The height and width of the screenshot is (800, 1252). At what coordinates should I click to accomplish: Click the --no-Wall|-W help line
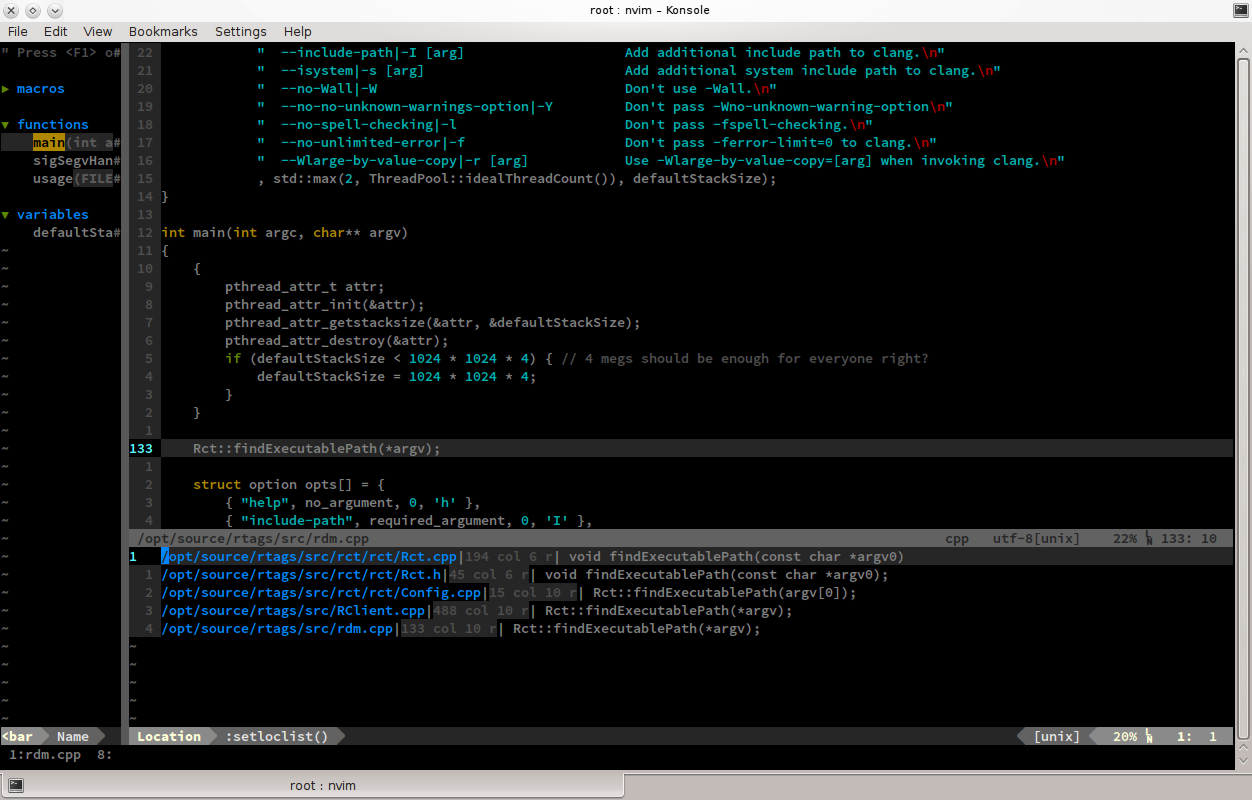click(517, 89)
